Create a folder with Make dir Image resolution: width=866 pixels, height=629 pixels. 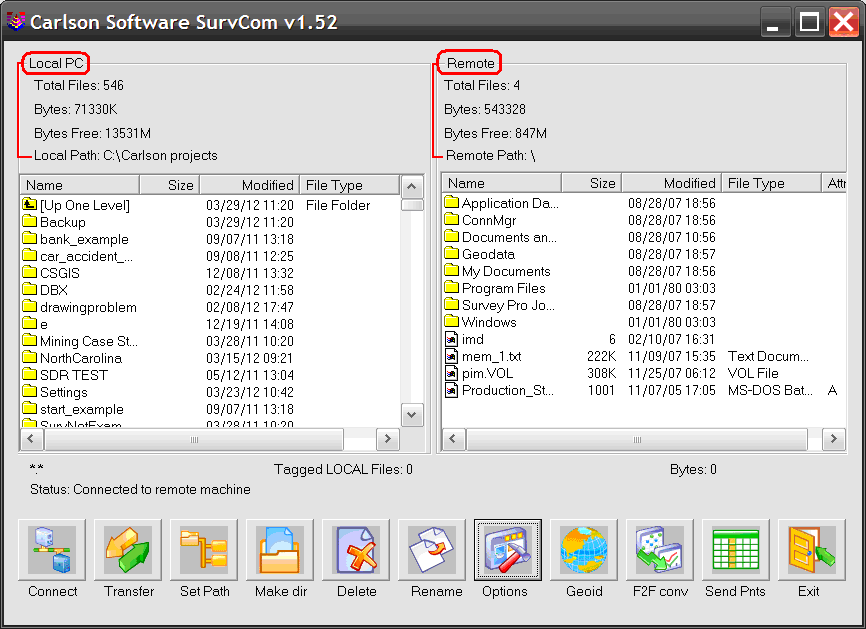280,549
